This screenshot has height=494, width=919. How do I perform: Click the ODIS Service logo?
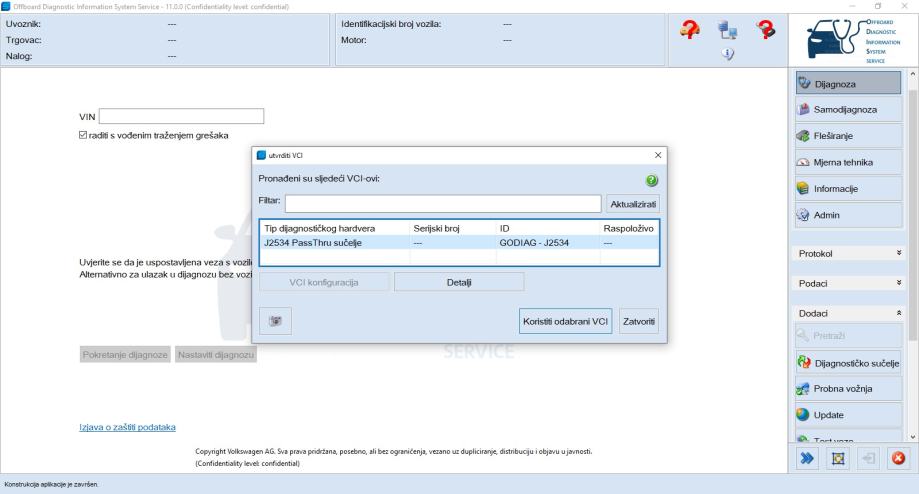853,40
